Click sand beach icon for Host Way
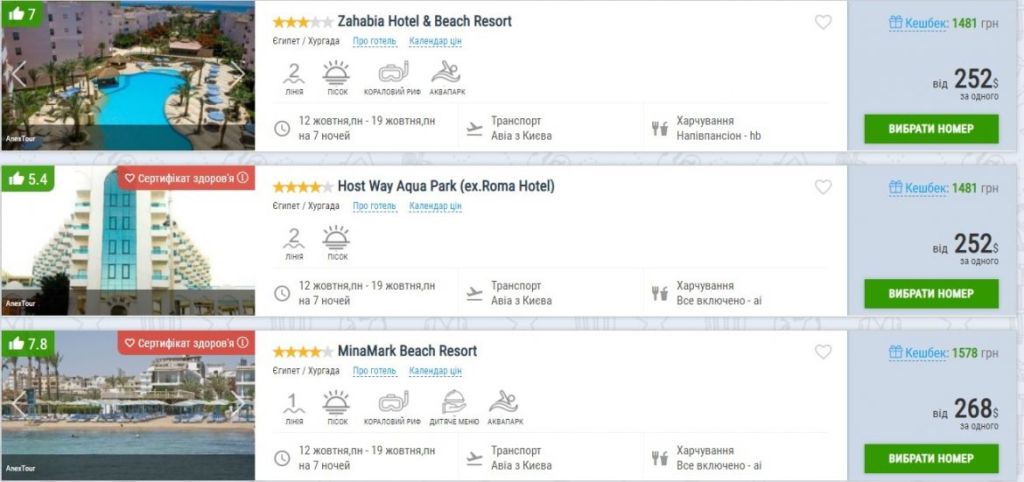Screen dimensions: 1024x482 click(336, 241)
